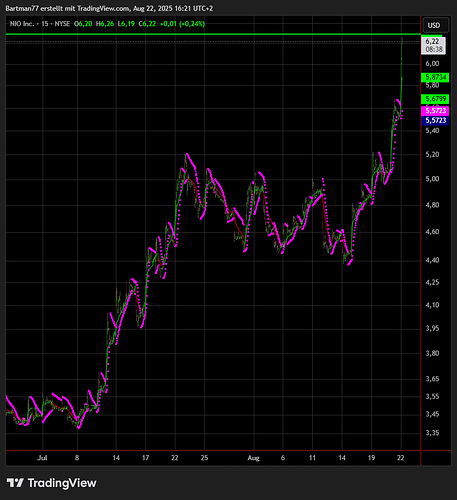Click the 3,80 price axis label

click(x=432, y=353)
